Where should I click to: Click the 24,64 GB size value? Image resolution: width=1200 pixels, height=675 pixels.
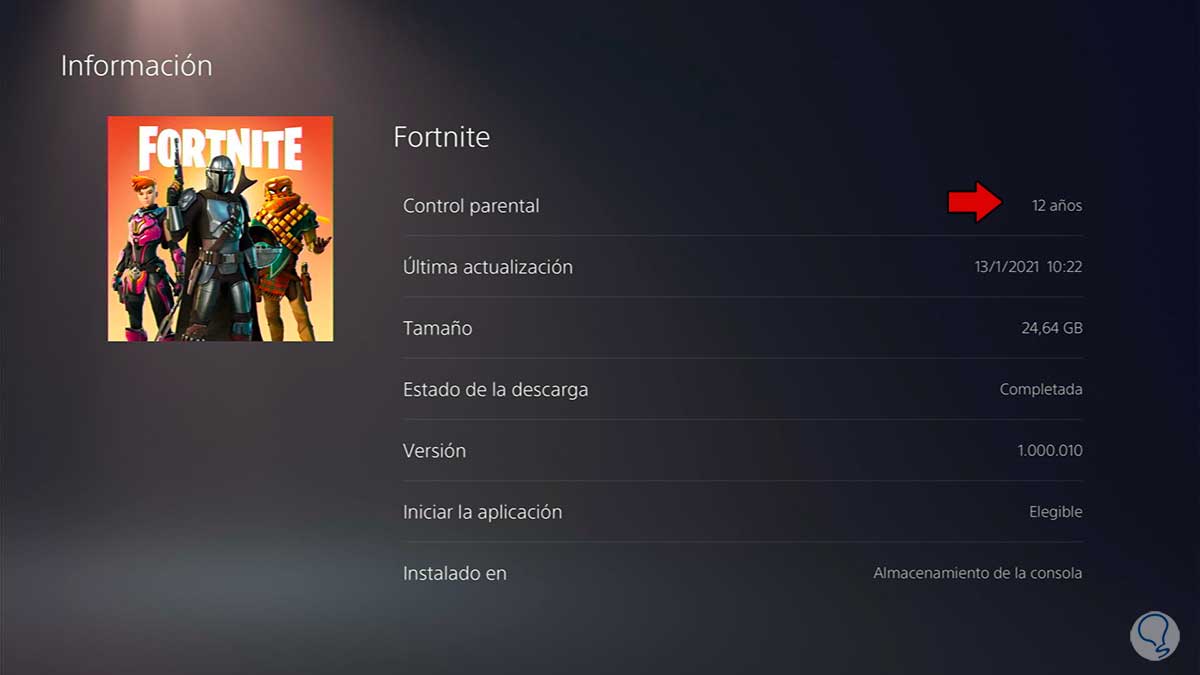pyautogui.click(x=1050, y=328)
